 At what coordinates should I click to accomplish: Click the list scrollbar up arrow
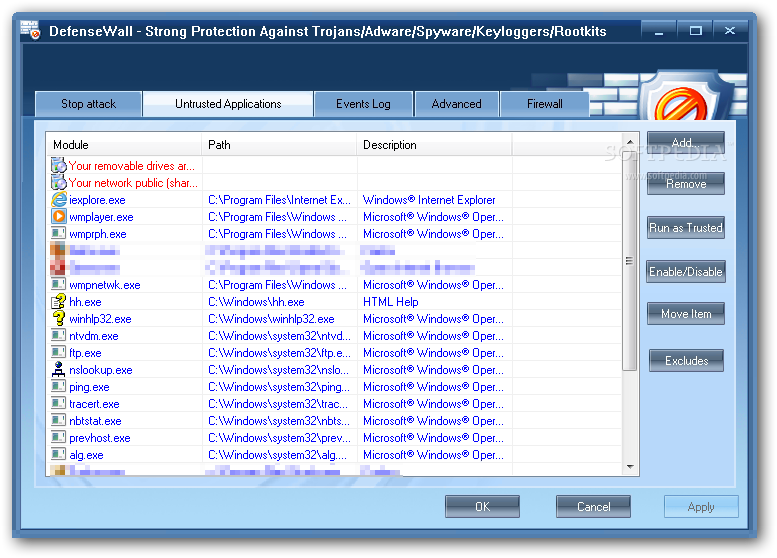pos(630,142)
